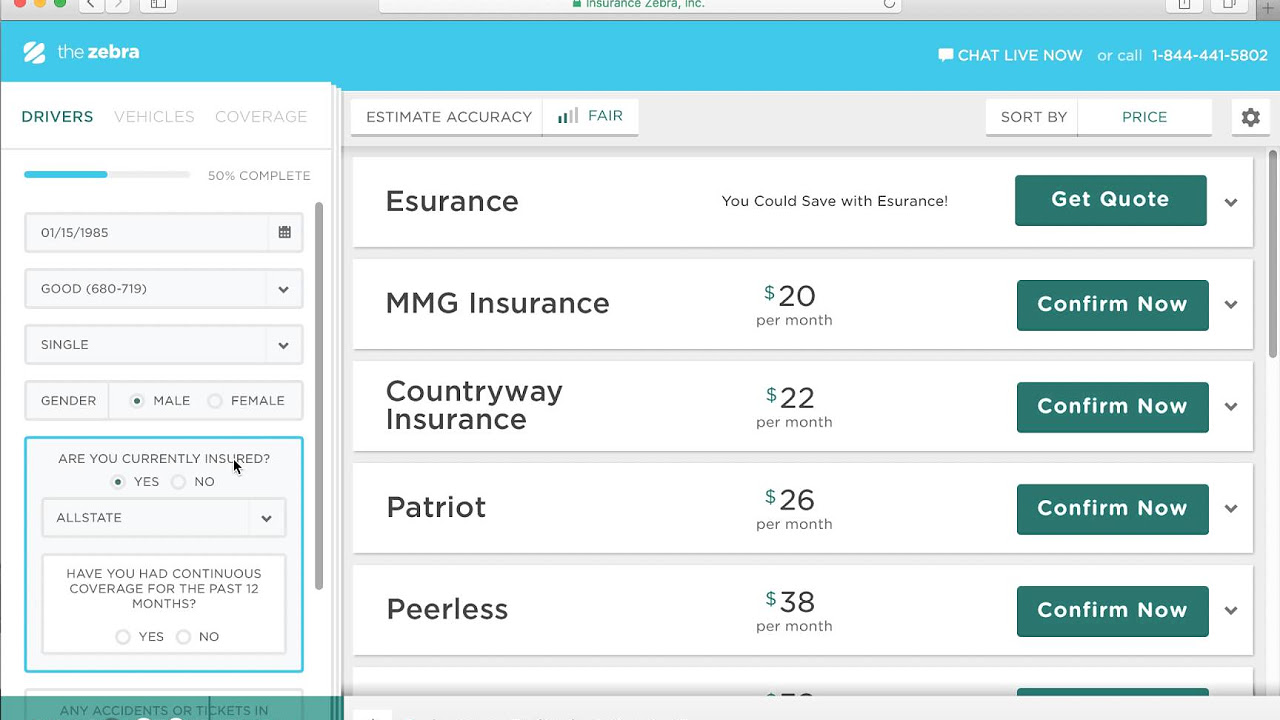The image size is (1280, 720).
Task: Switch to the Drivers tab
Action: 57,117
